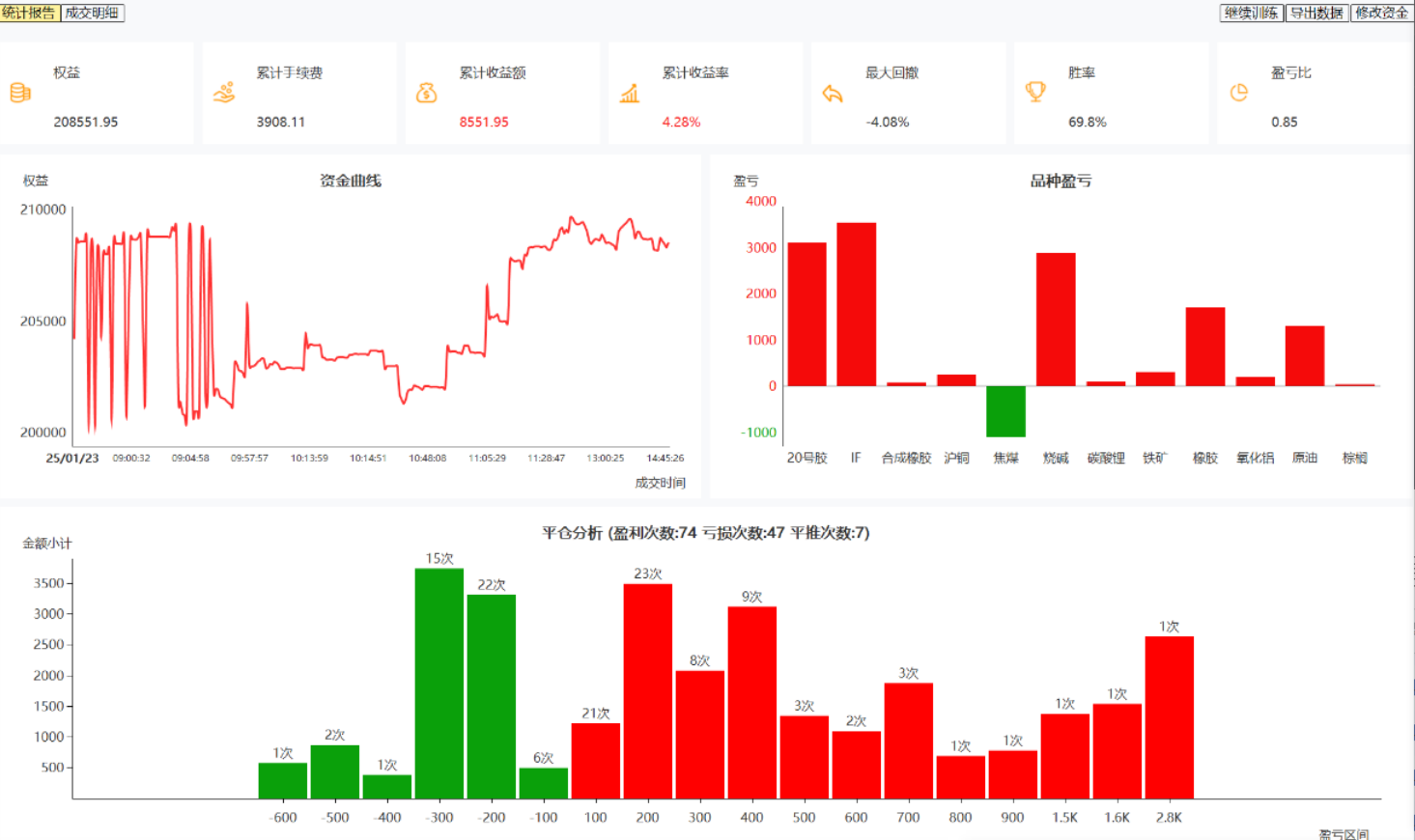Click the money bag icon beside 累计收益额
Viewport: 1415px width, 840px height.
click(427, 93)
